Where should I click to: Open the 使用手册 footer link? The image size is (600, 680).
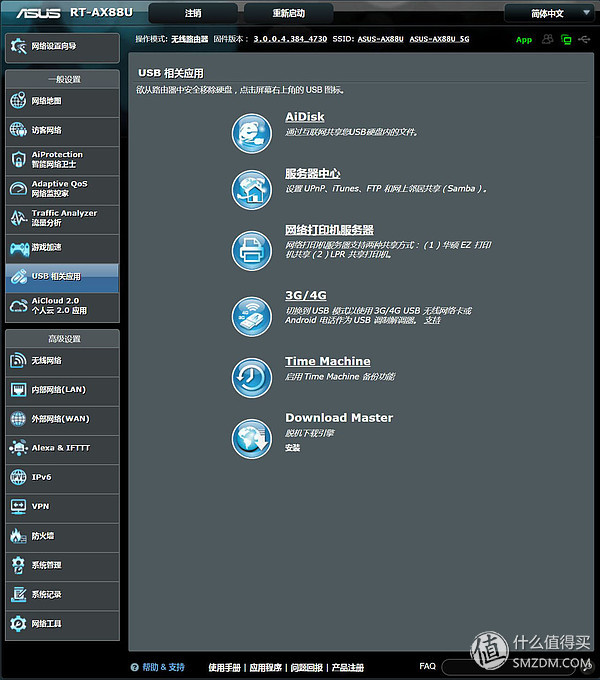(224, 667)
